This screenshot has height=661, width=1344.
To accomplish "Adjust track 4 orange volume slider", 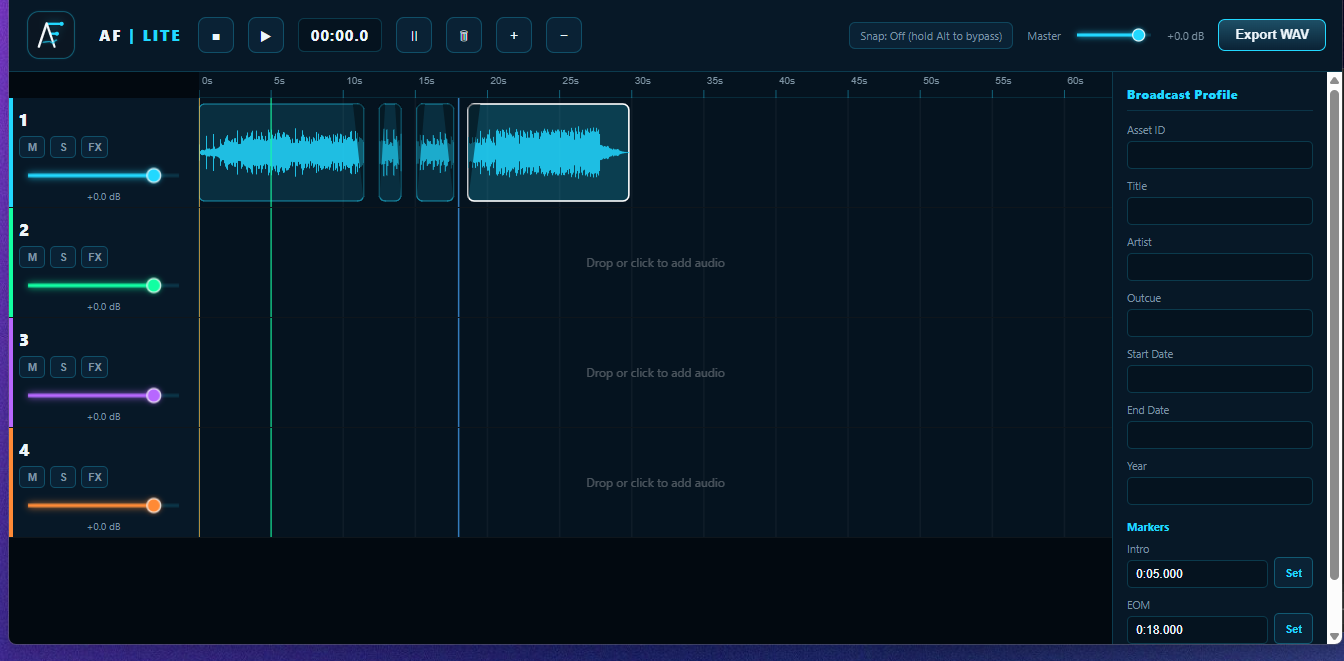I will (x=103, y=505).
